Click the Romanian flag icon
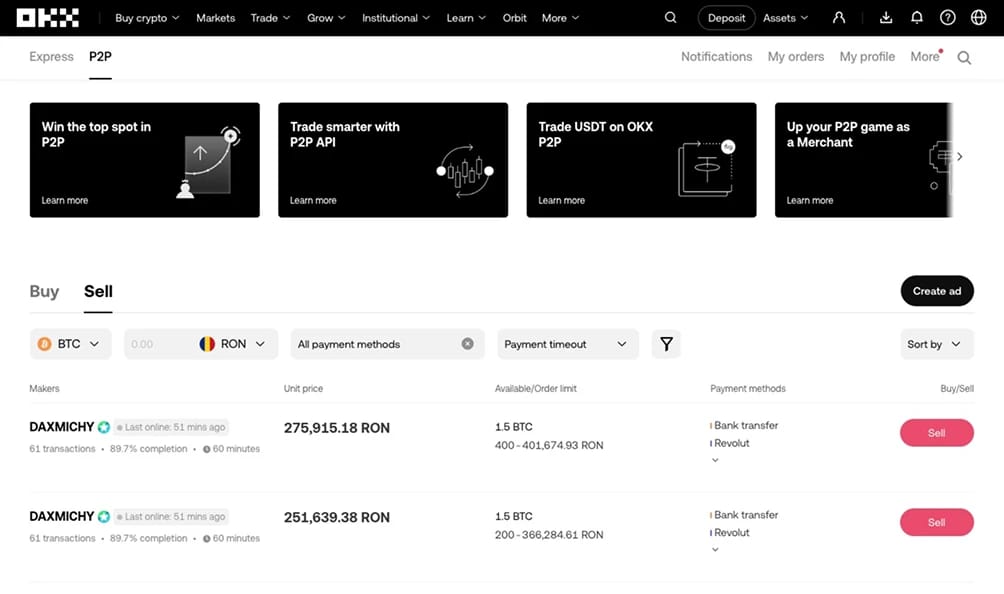This screenshot has width=1004, height=594. coord(207,344)
